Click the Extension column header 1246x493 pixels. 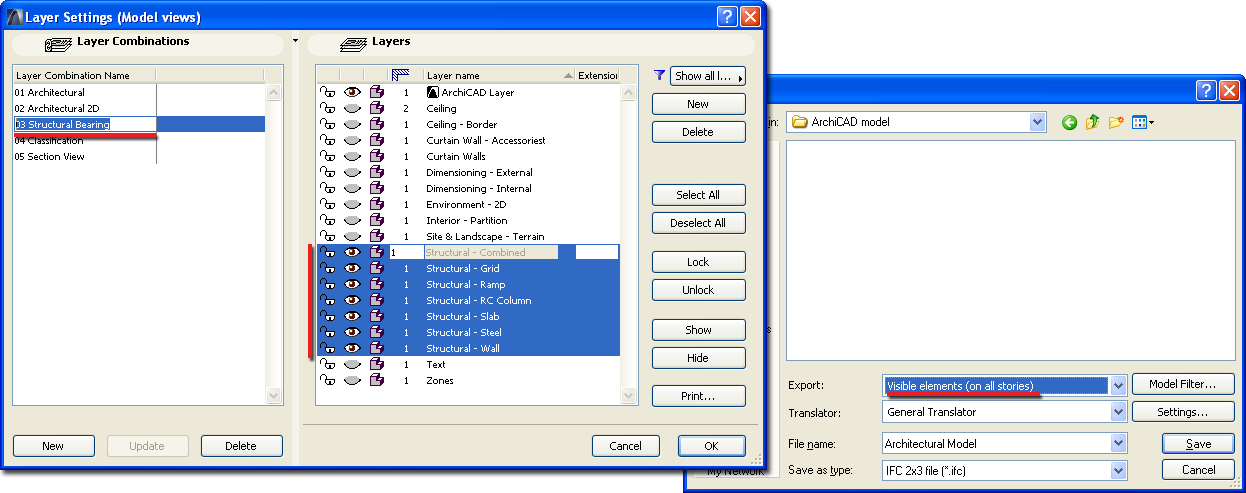click(598, 75)
